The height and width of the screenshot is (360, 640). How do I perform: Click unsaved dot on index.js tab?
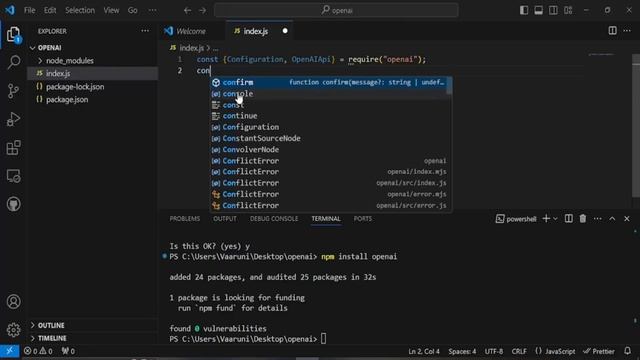point(285,31)
